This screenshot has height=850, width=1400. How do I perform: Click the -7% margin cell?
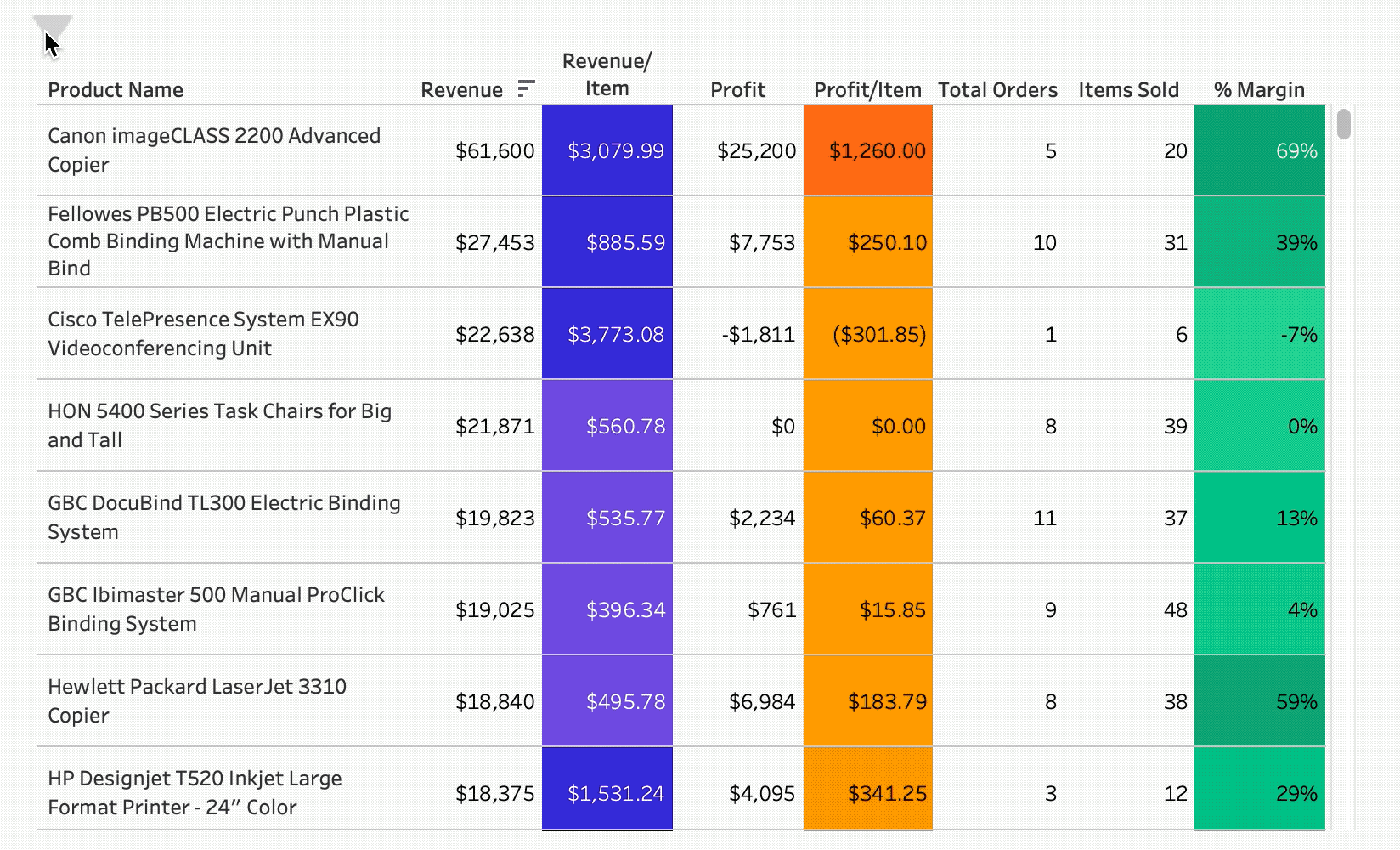1261,334
